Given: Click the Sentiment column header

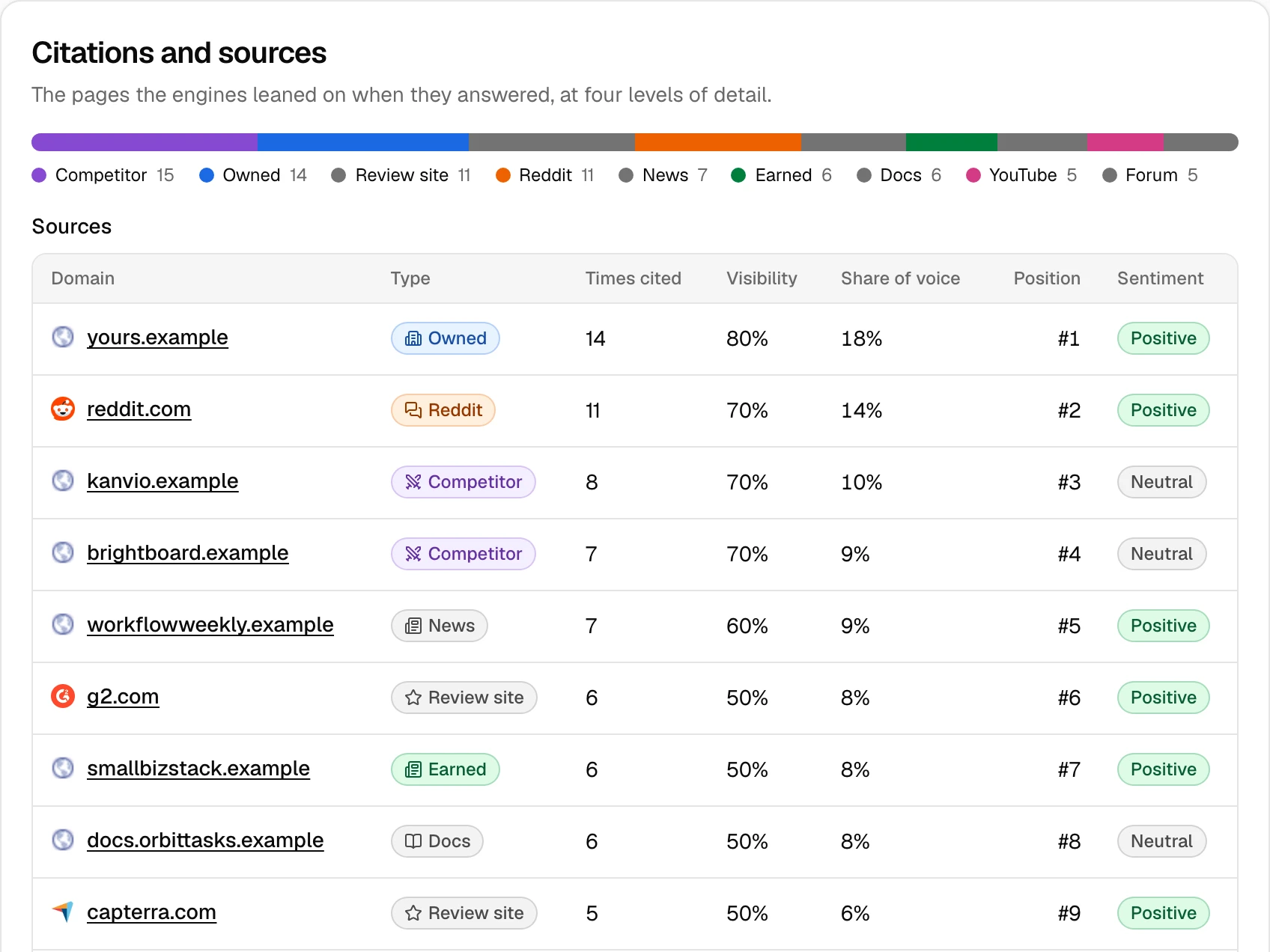Looking at the screenshot, I should point(1161,278).
